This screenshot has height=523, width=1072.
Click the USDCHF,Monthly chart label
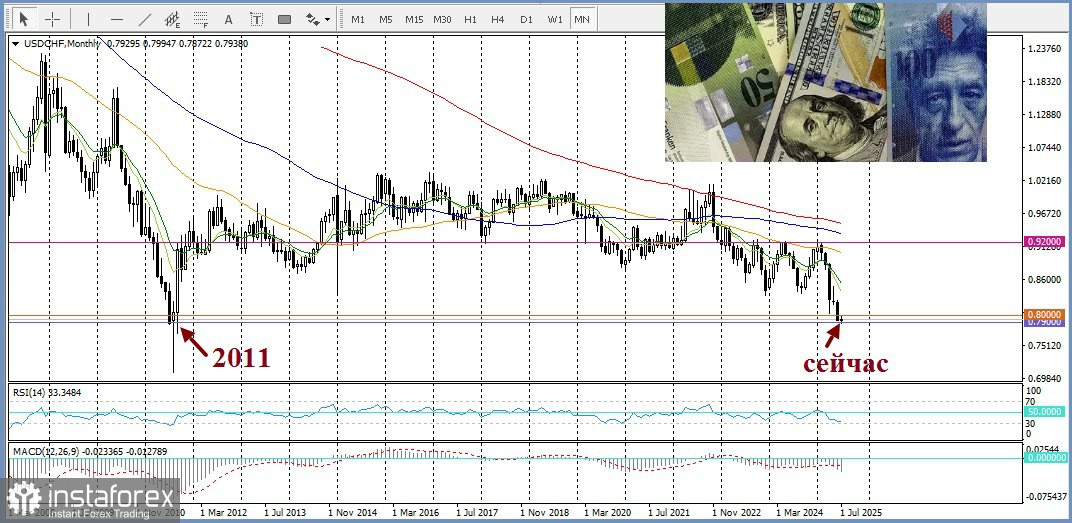(x=62, y=44)
